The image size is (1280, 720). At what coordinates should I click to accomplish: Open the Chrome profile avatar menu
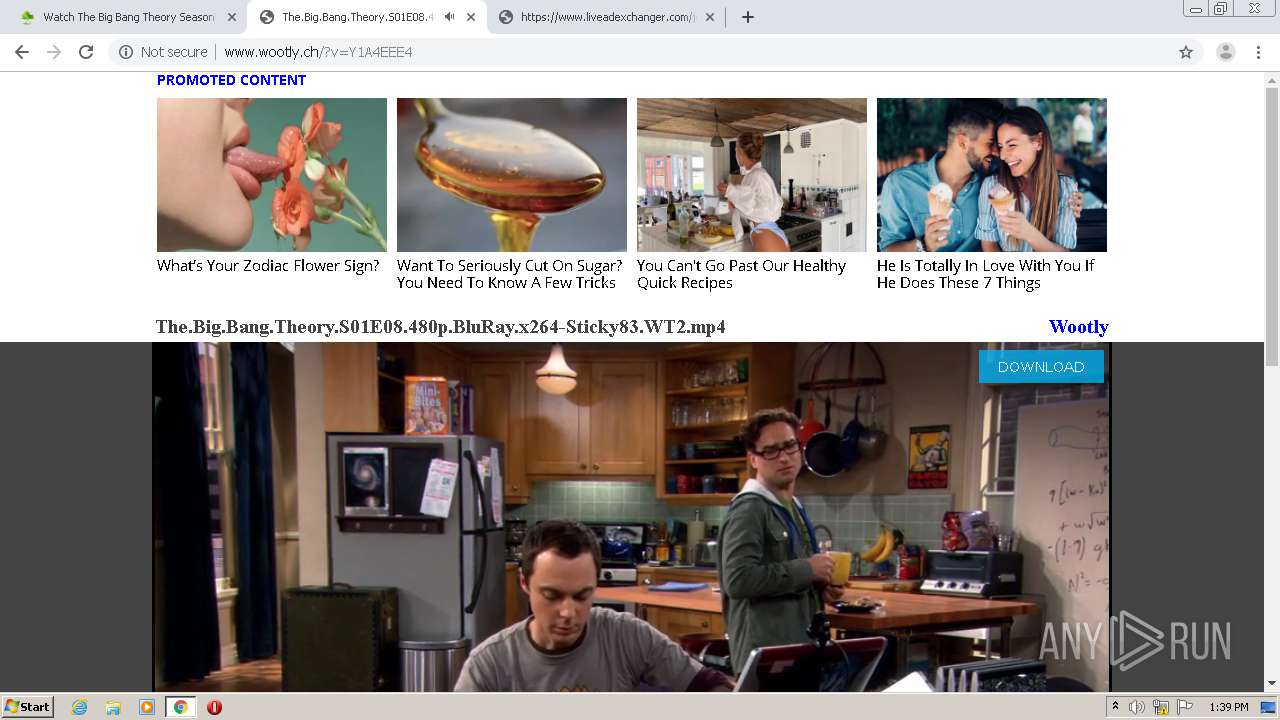[1226, 52]
